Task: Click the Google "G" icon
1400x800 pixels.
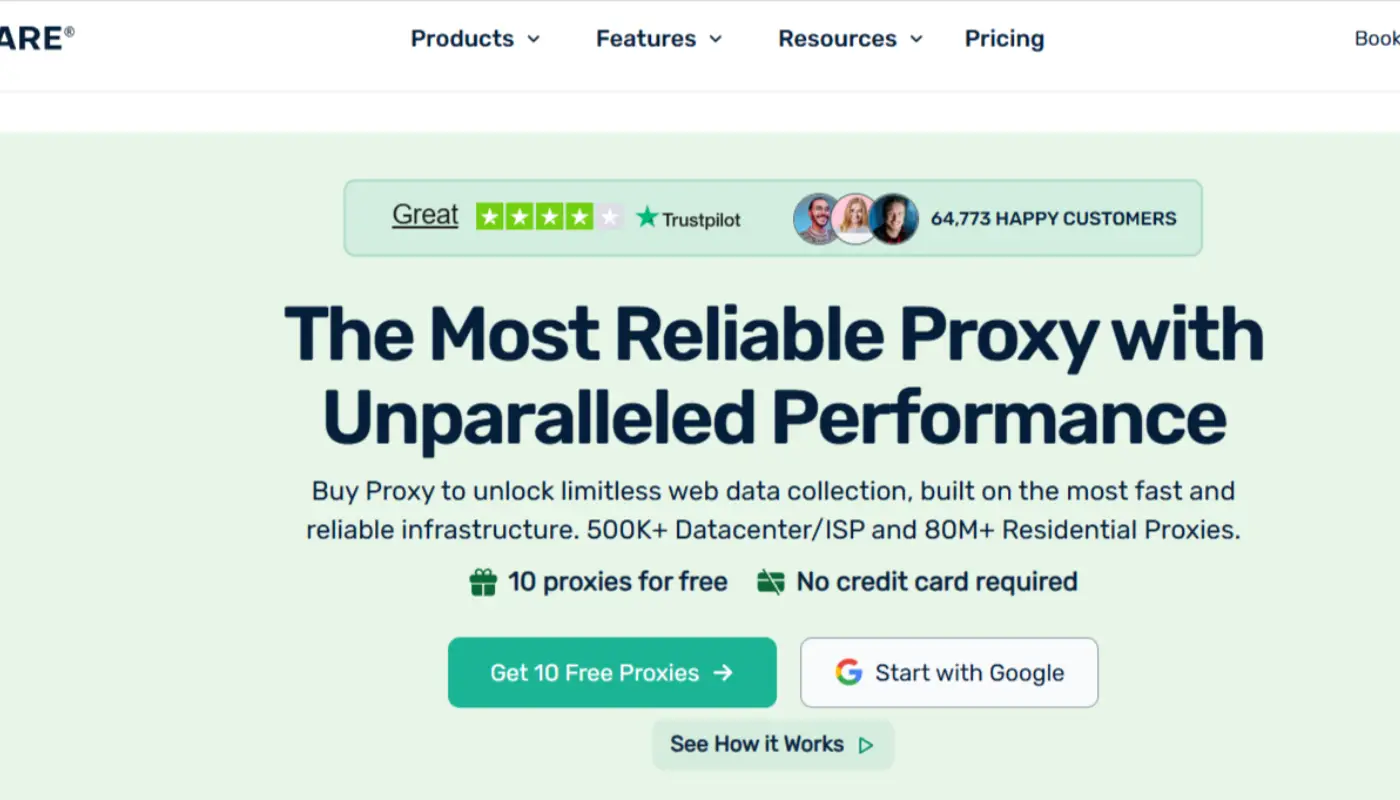Action: pyautogui.click(x=849, y=672)
